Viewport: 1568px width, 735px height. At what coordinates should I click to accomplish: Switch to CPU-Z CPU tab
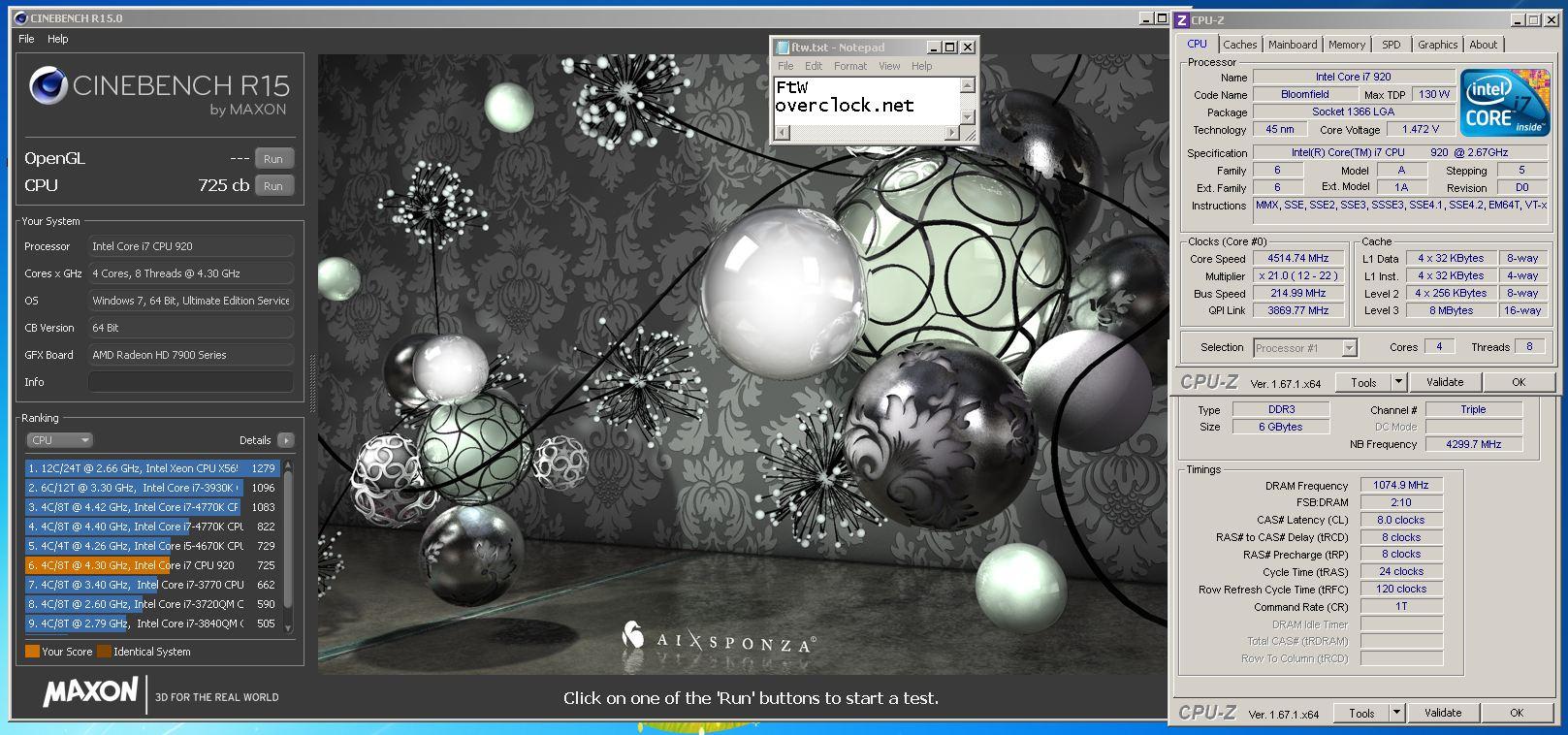(1198, 44)
